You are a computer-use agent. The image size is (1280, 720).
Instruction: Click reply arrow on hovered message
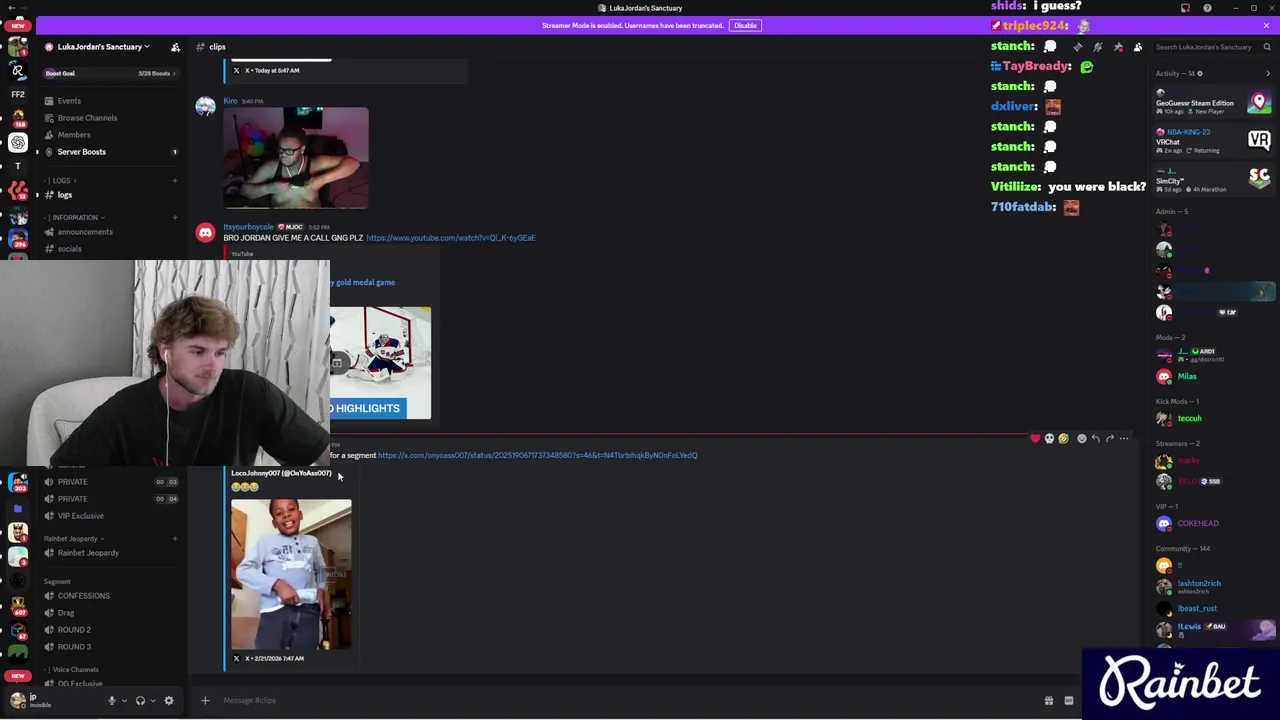pyautogui.click(x=1095, y=439)
